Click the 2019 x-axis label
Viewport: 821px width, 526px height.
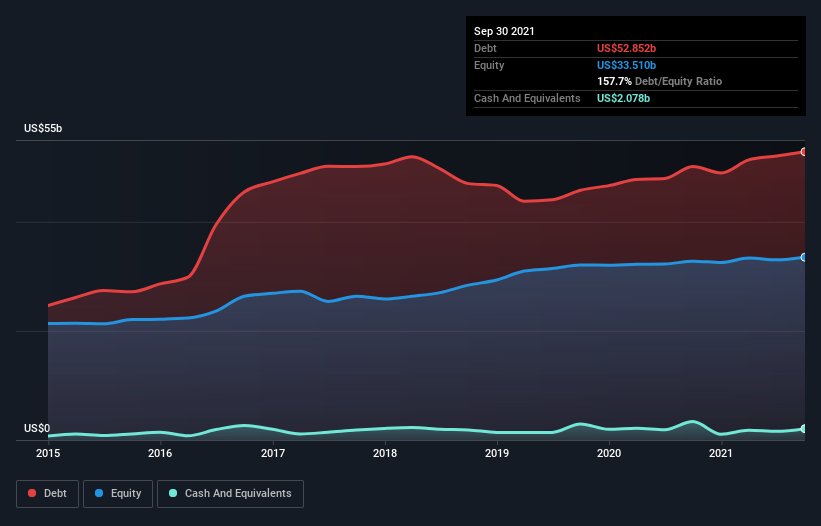(x=497, y=453)
